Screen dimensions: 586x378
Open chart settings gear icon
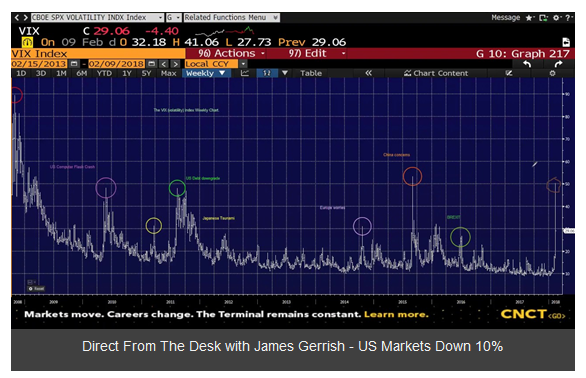tap(552, 73)
